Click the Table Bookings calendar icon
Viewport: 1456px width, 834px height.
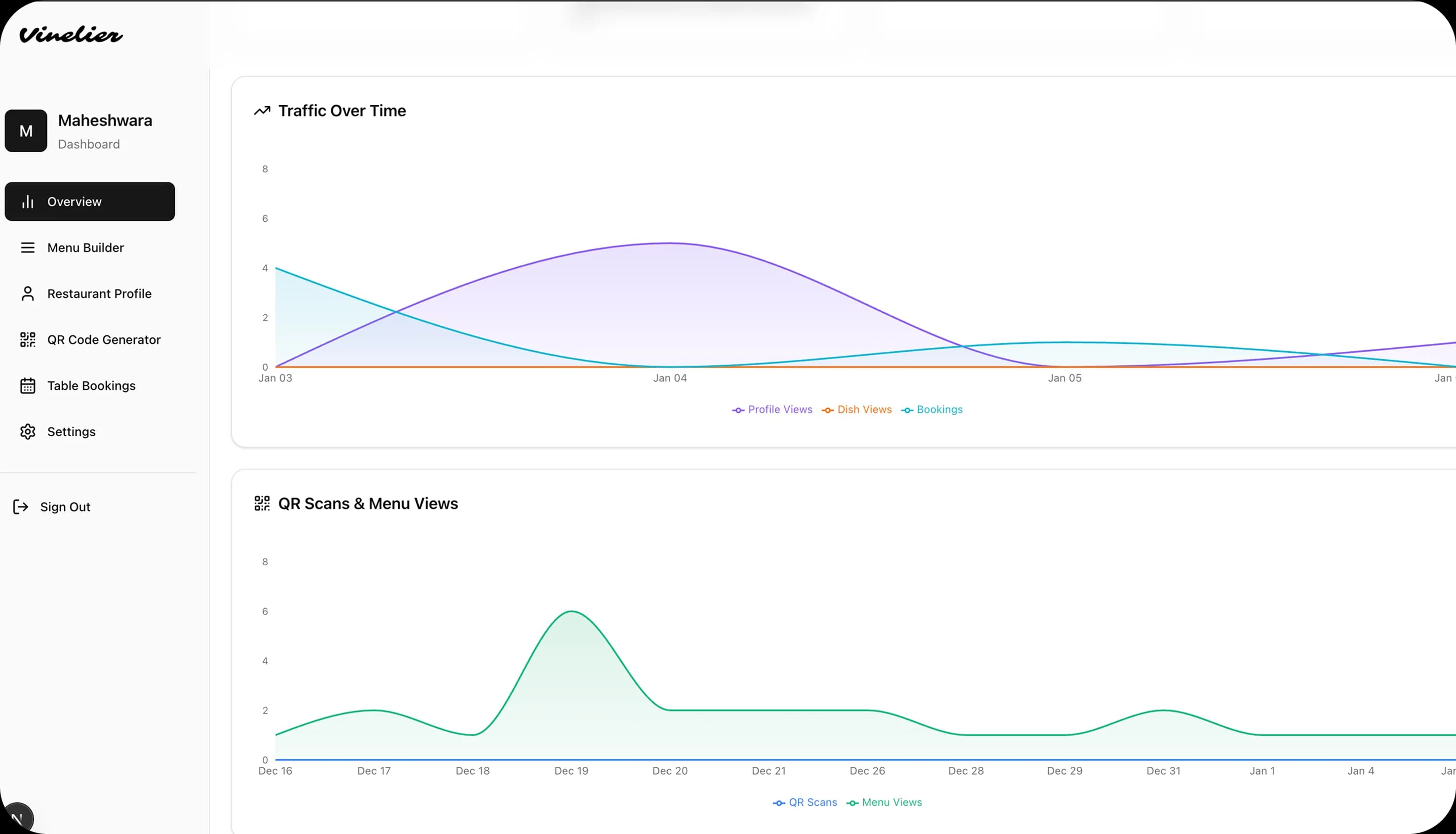point(28,385)
